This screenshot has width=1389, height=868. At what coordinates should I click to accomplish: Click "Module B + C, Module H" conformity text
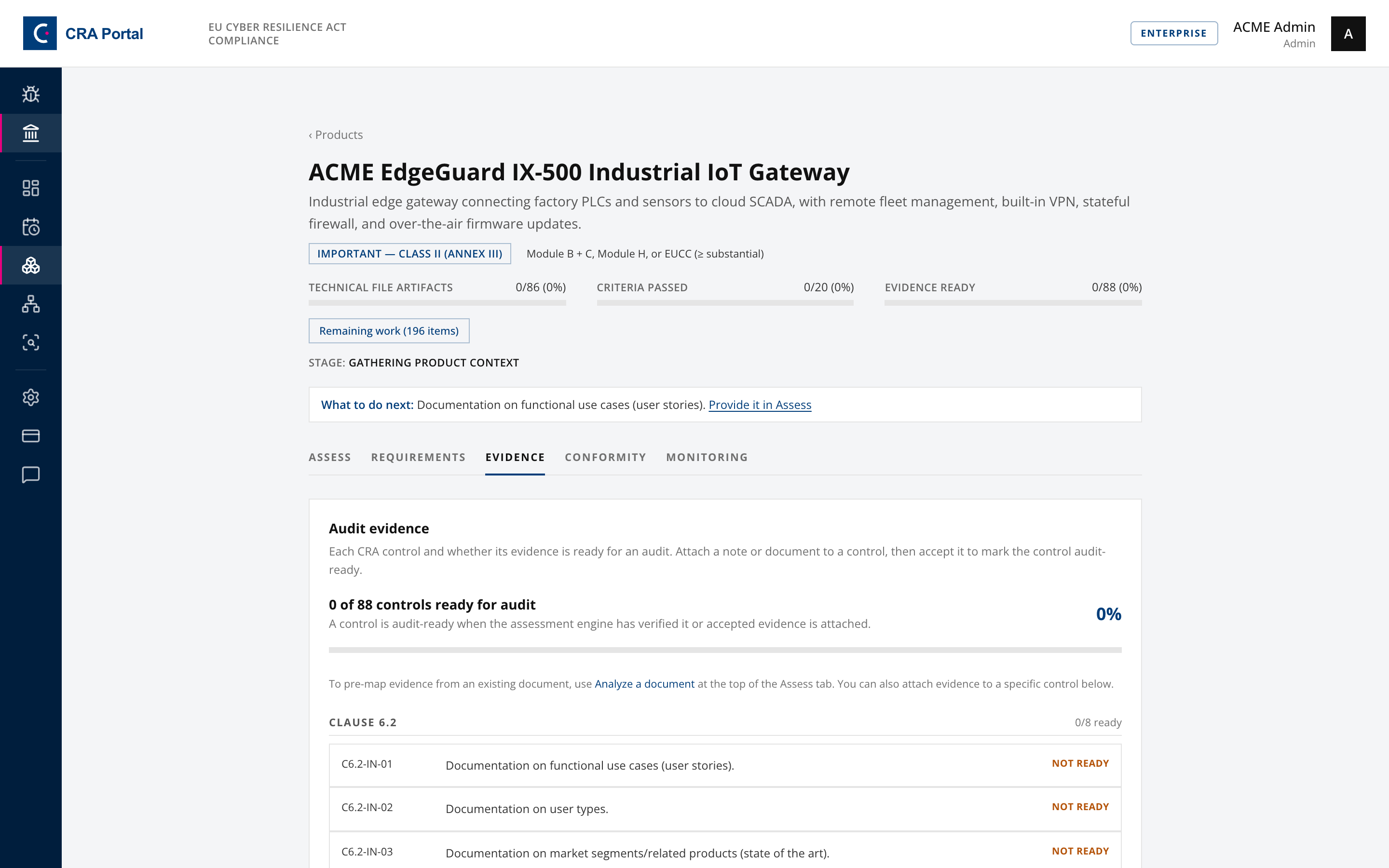tap(644, 254)
